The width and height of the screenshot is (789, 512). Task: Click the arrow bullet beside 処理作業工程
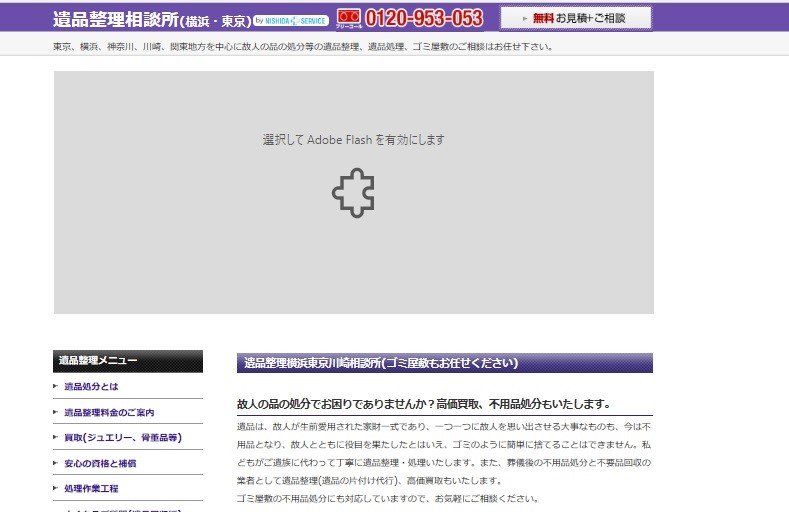tap(56, 488)
